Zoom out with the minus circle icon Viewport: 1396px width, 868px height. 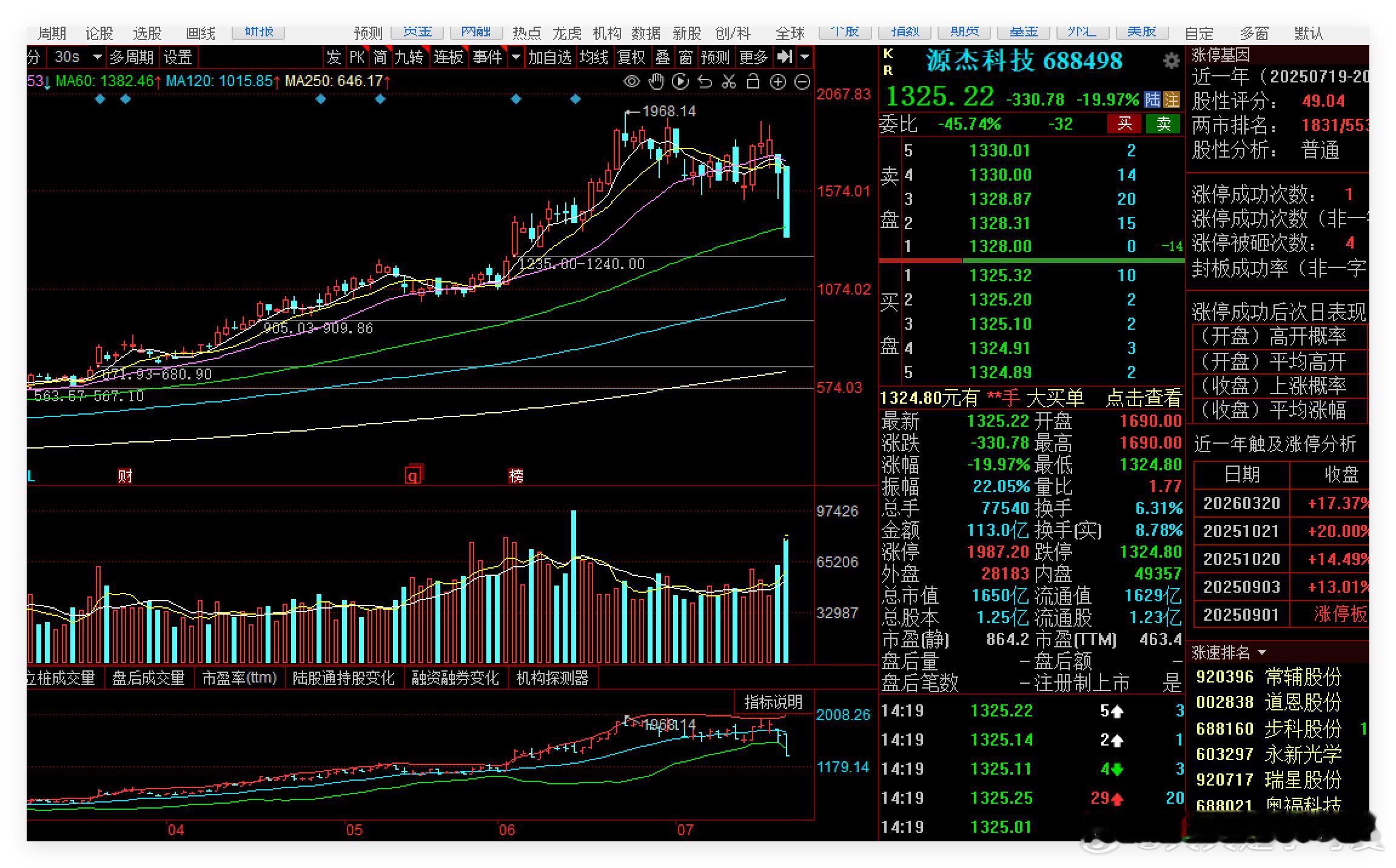(x=802, y=81)
